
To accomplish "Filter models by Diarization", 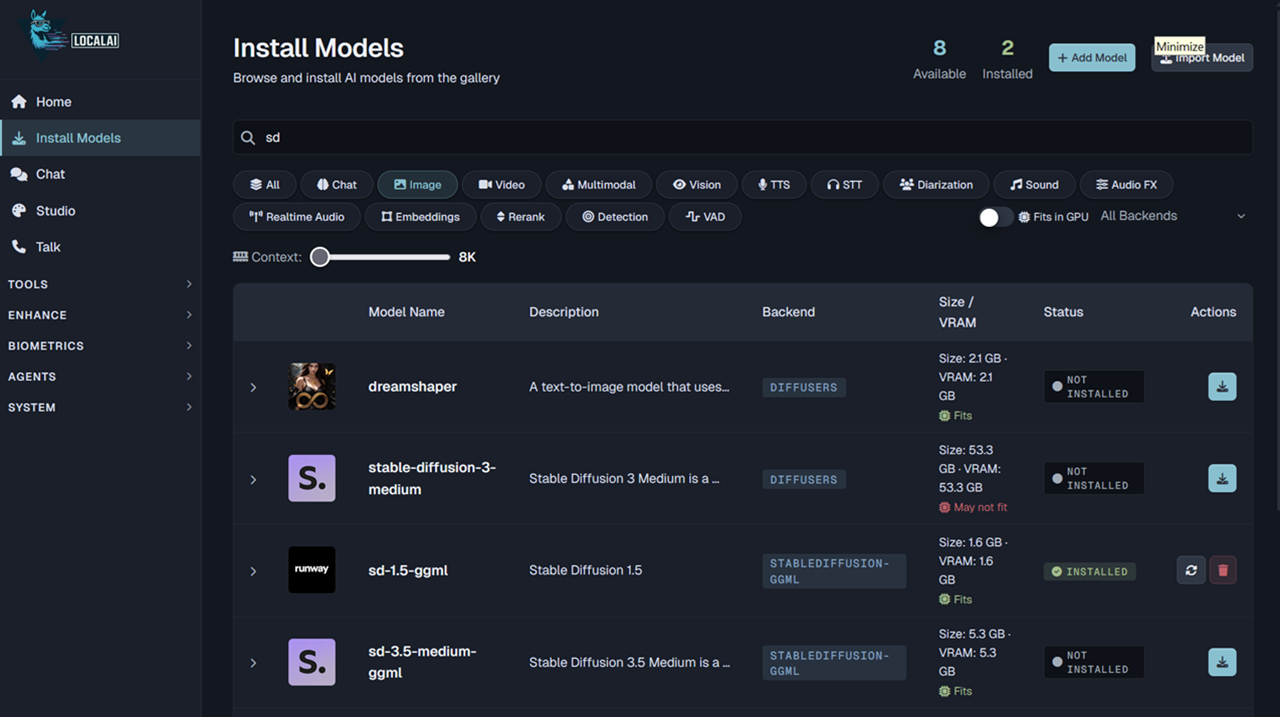I will 937,185.
